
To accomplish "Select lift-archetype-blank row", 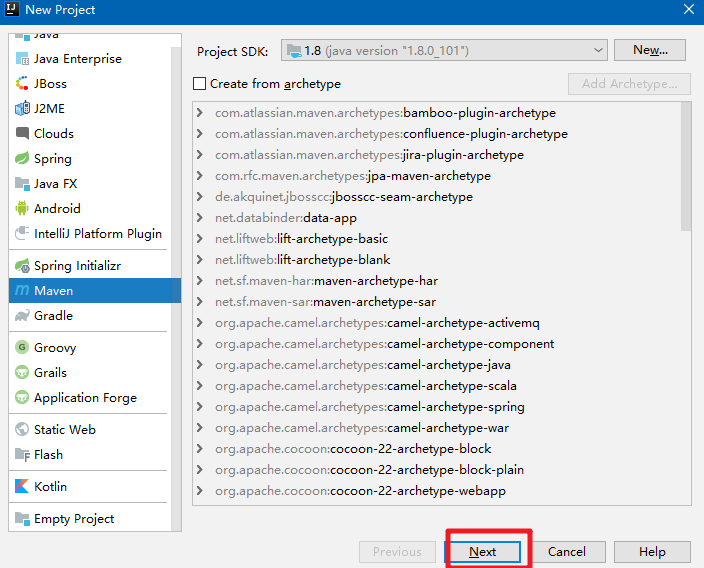I will [x=439, y=260].
